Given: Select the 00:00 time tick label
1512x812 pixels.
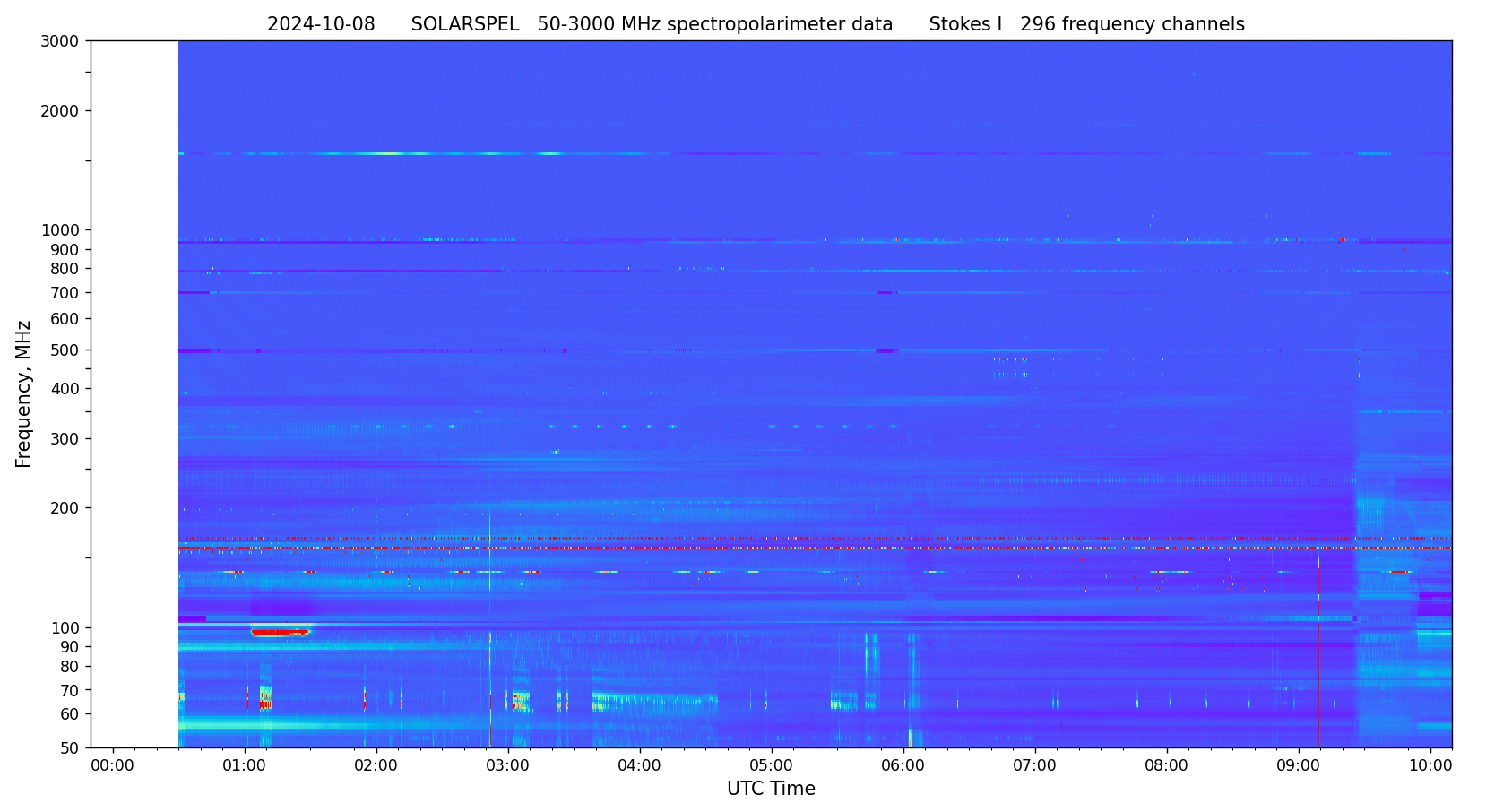Looking at the screenshot, I should [113, 765].
